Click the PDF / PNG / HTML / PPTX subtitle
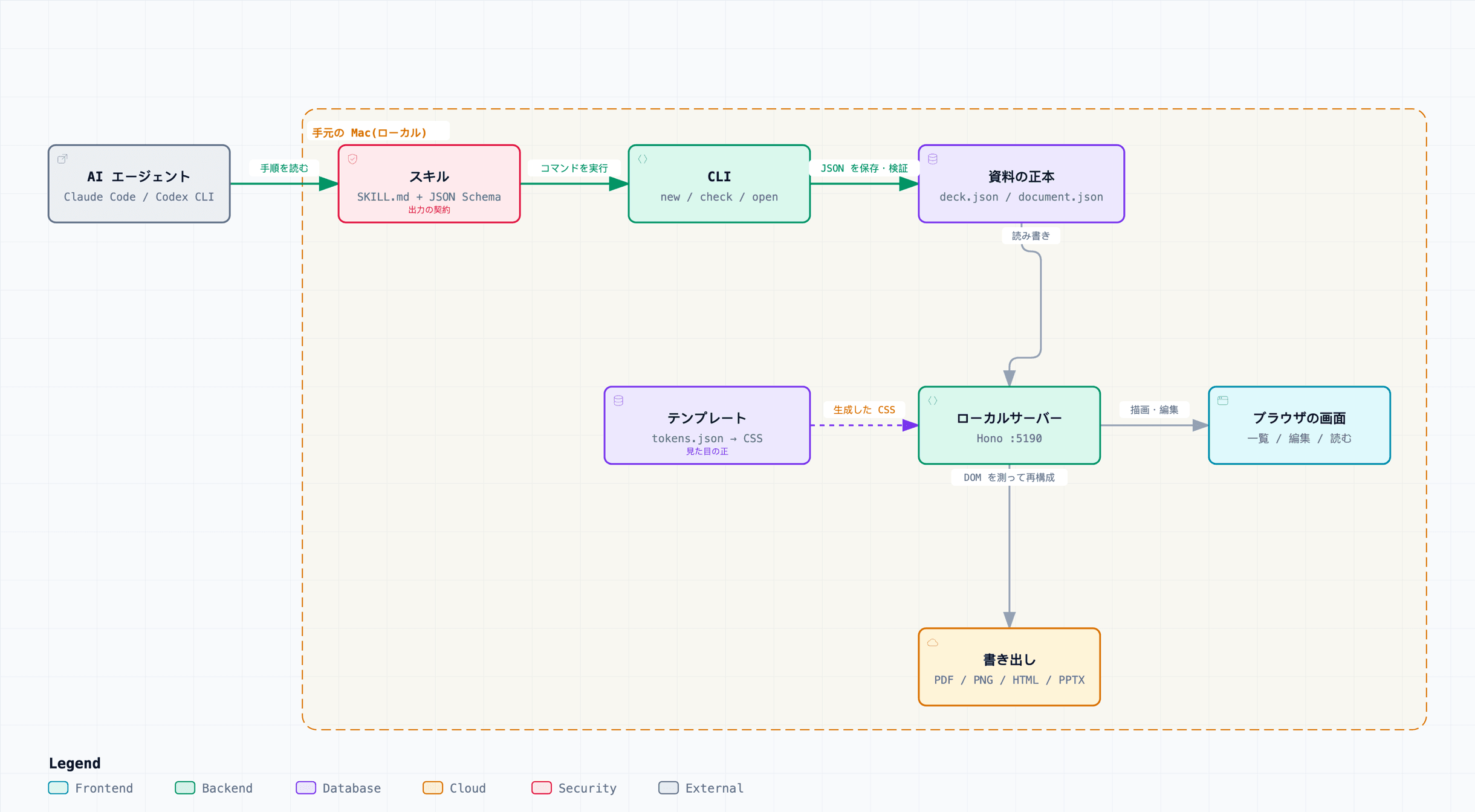Image resolution: width=1475 pixels, height=812 pixels. click(1010, 680)
